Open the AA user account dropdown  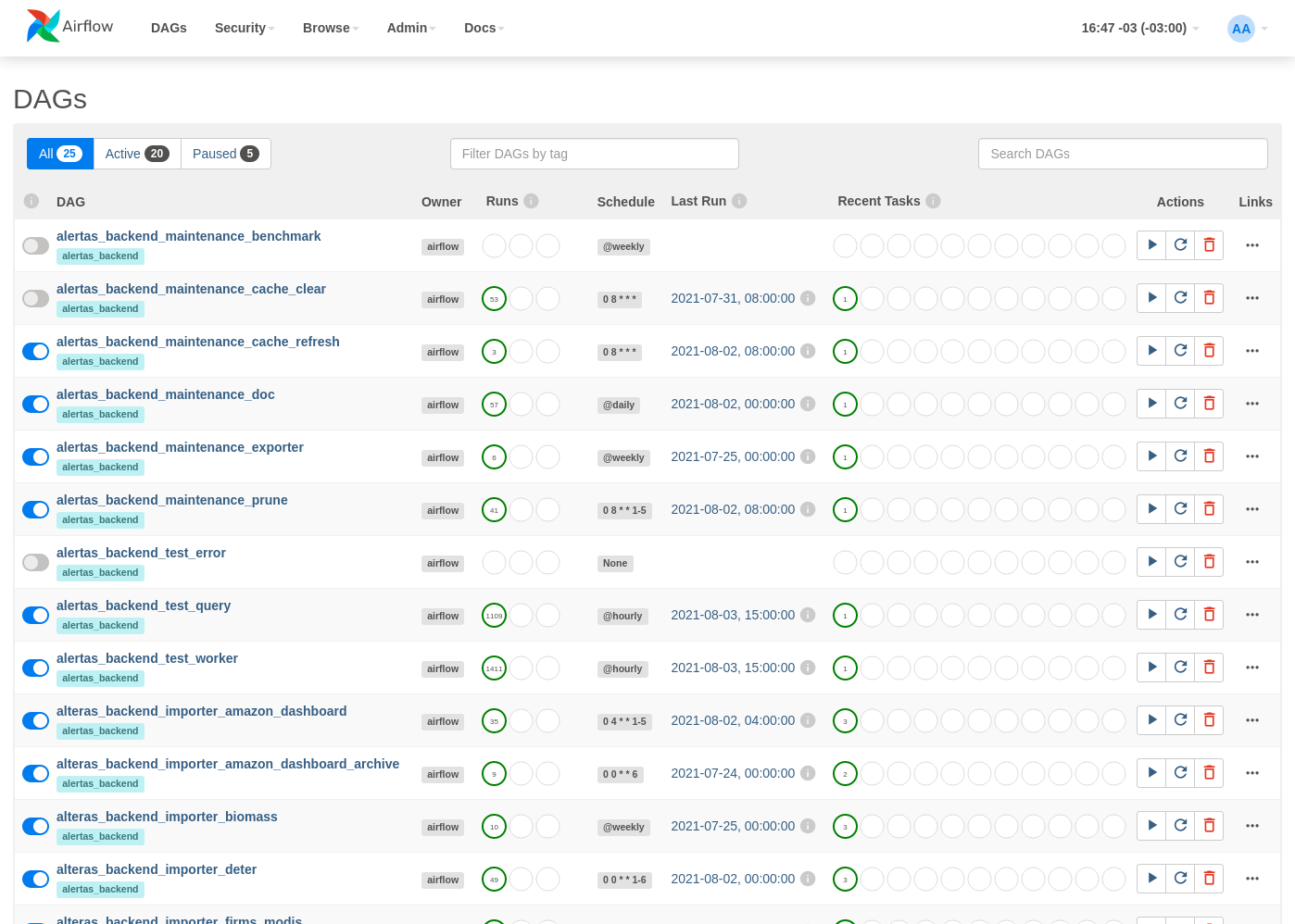(1247, 29)
